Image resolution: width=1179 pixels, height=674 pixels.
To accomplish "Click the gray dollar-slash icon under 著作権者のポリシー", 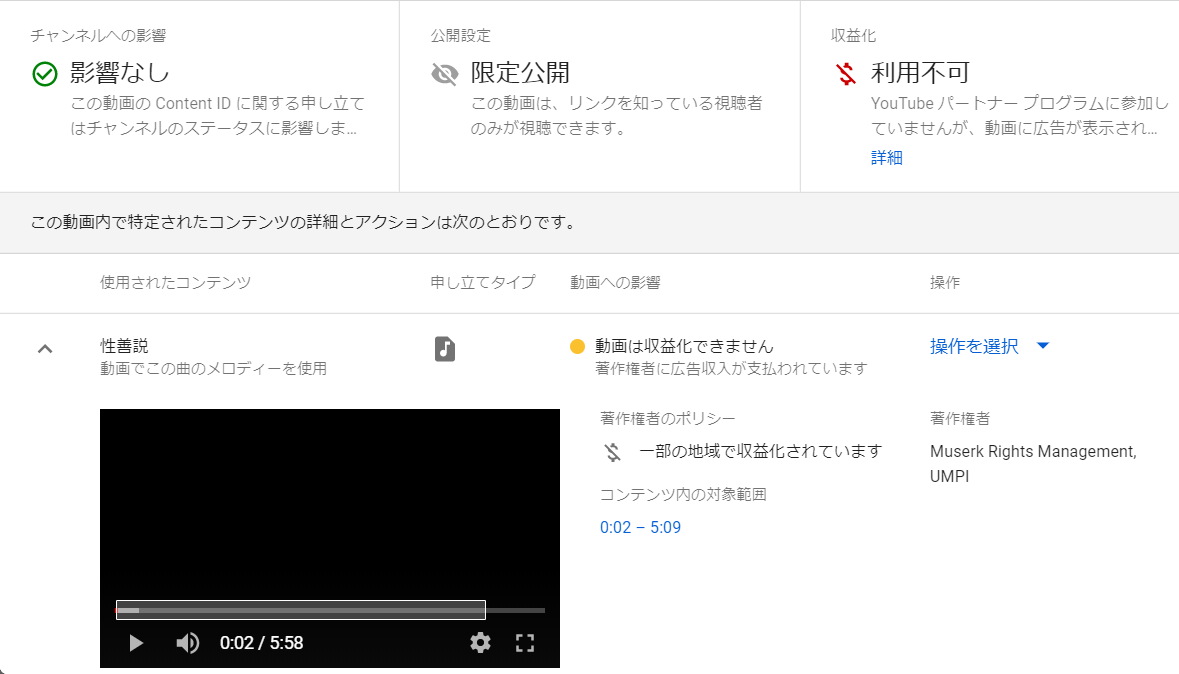I will (x=613, y=452).
